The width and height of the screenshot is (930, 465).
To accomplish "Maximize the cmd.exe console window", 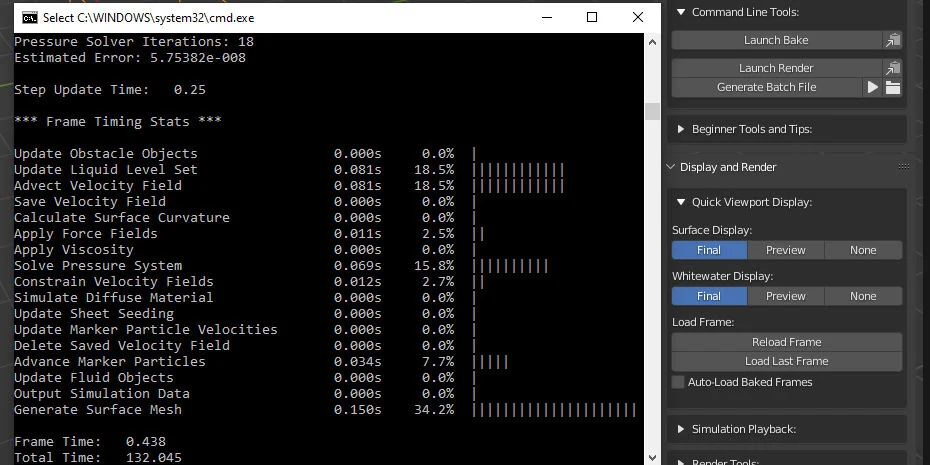I will click(591, 17).
